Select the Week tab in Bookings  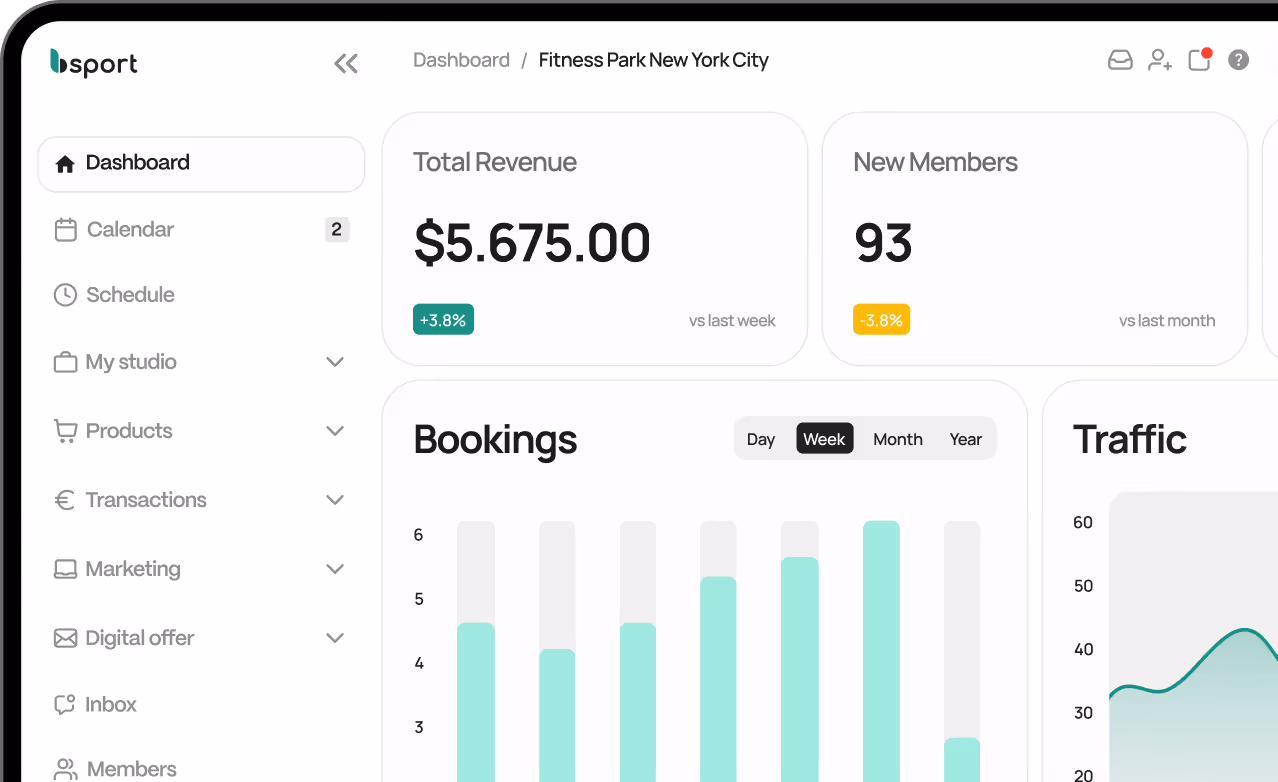click(824, 438)
